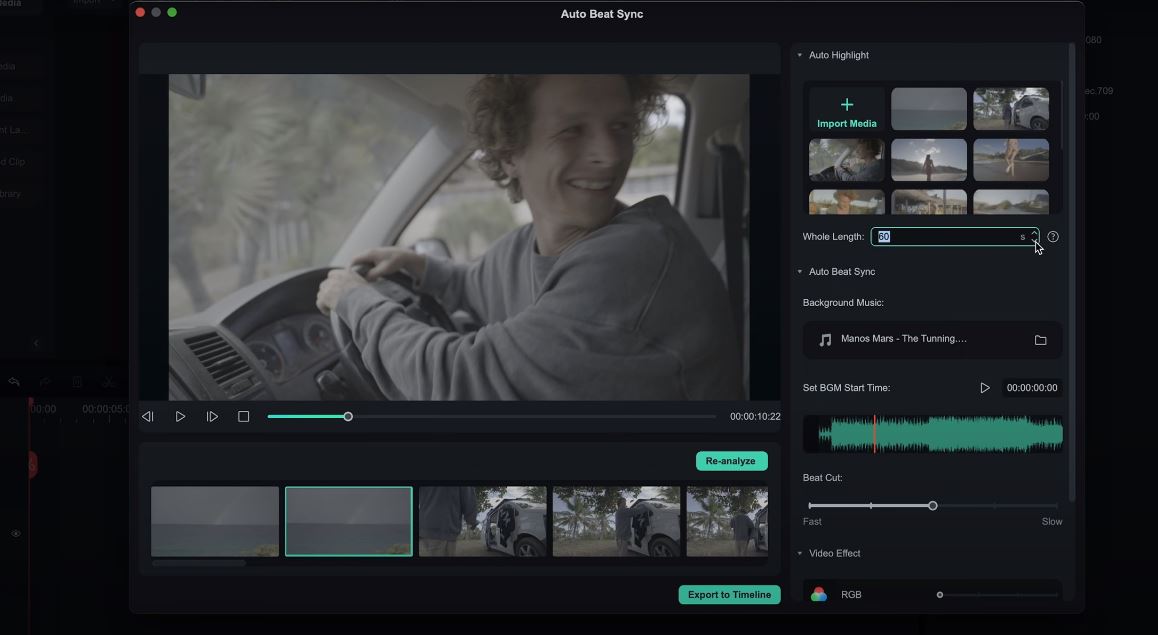Click the right panel vertical scrollbar
Viewport: 1158px width, 635px height.
click(x=1072, y=273)
